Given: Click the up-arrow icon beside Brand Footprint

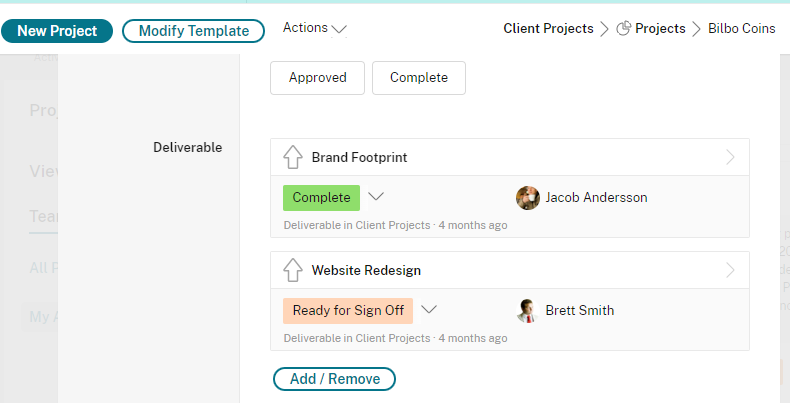Looking at the screenshot, I should click(293, 157).
